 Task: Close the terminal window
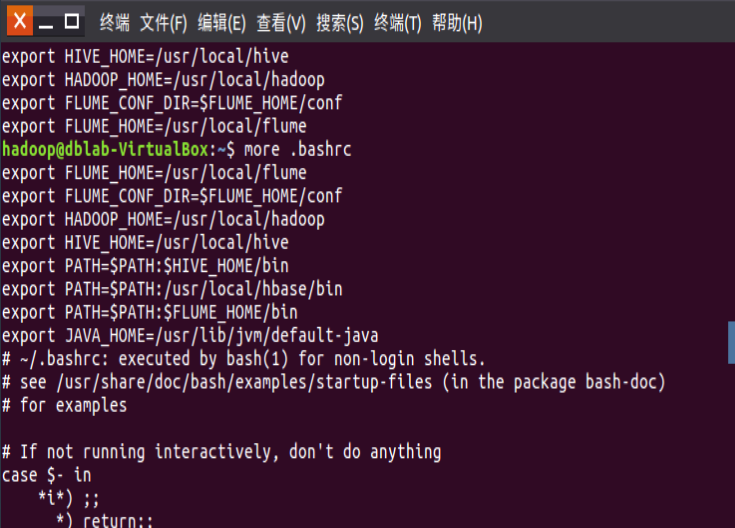20,21
